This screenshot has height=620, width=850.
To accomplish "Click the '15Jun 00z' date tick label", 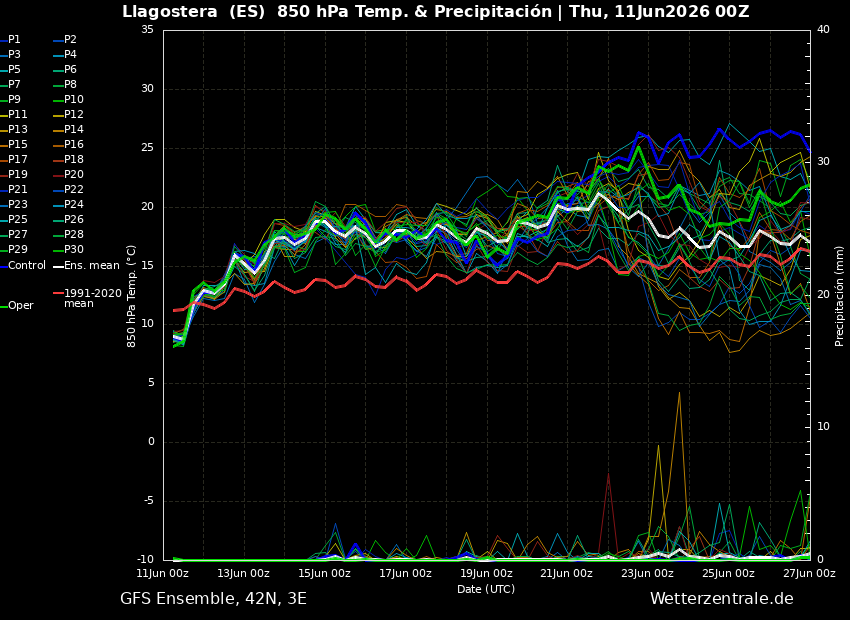I will pyautogui.click(x=325, y=573).
